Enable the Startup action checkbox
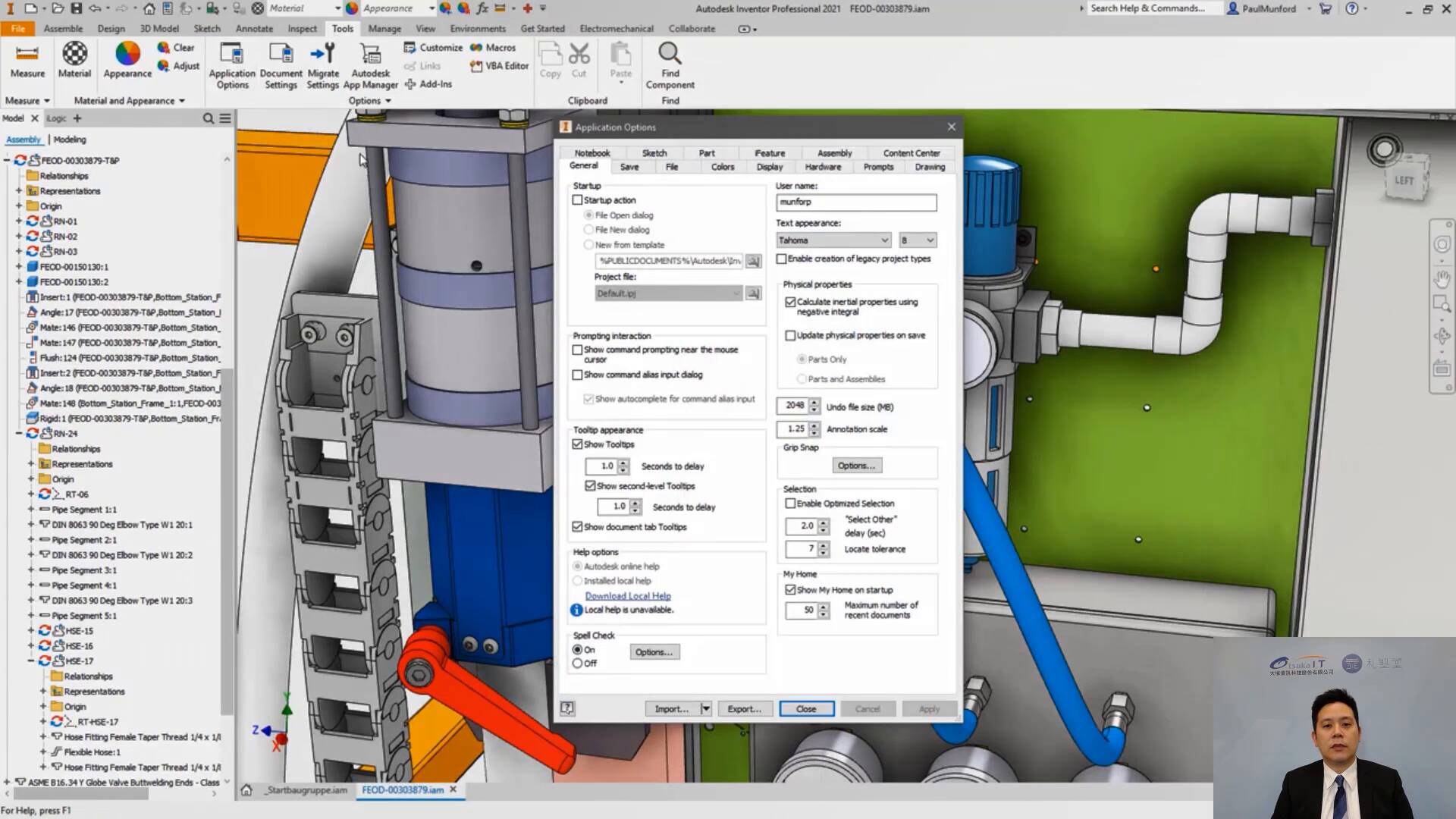The height and width of the screenshot is (819, 1456). click(577, 200)
